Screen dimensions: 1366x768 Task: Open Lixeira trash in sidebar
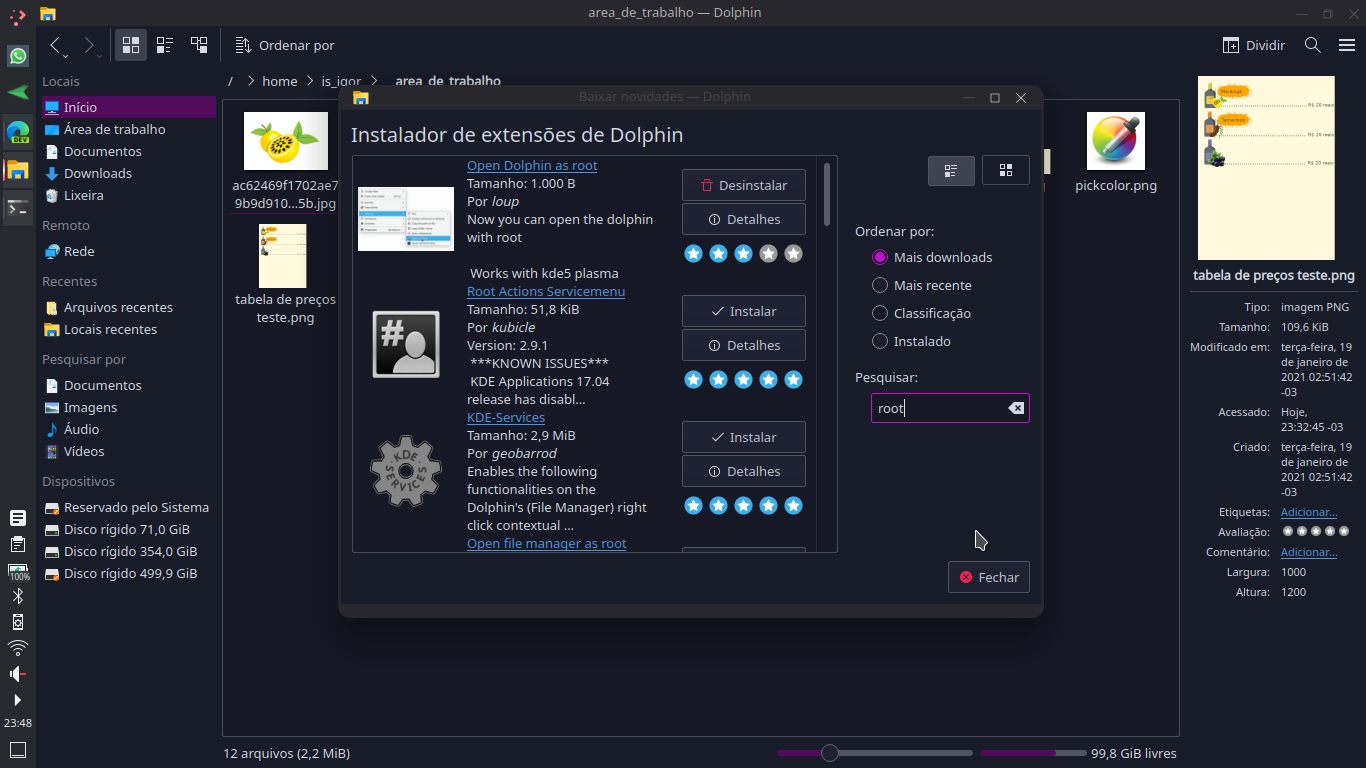coord(128,195)
